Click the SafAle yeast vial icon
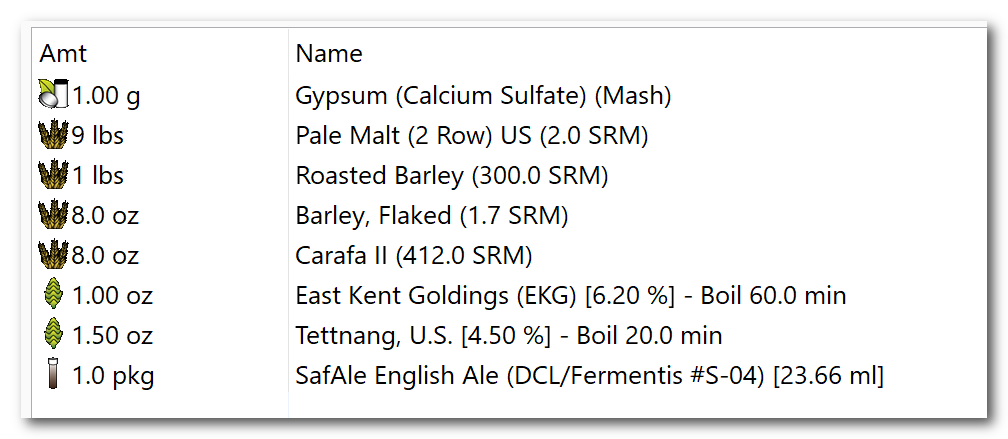 tap(53, 375)
